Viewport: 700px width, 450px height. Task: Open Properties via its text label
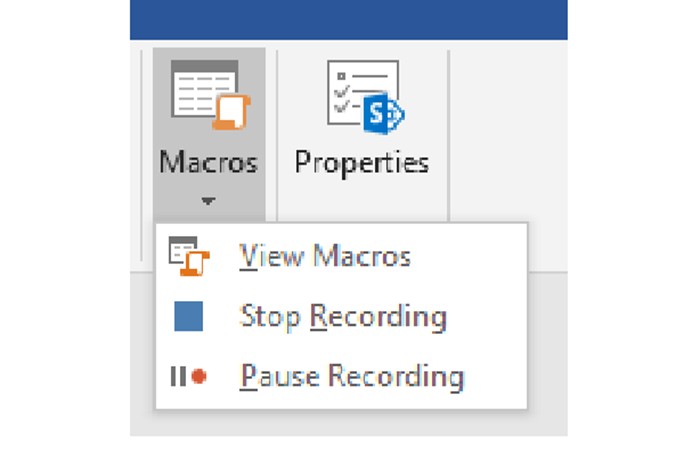[361, 163]
